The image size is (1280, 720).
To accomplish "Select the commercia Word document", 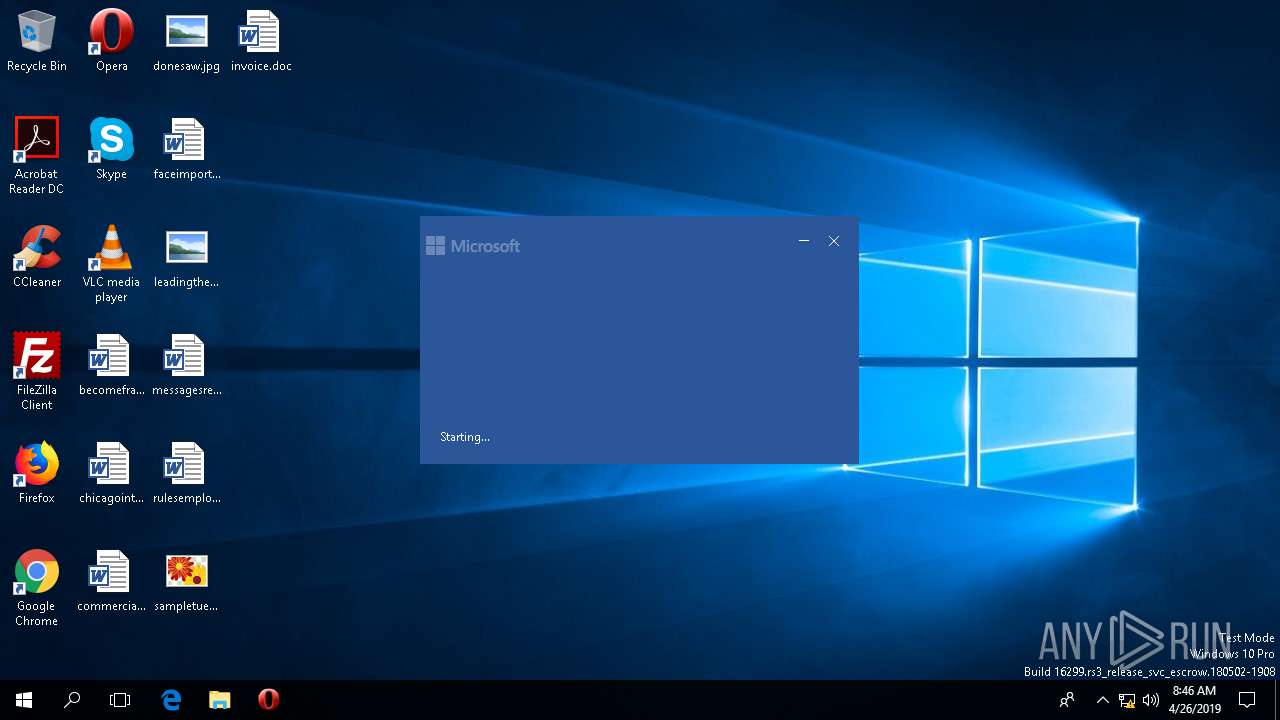I will [x=111, y=581].
